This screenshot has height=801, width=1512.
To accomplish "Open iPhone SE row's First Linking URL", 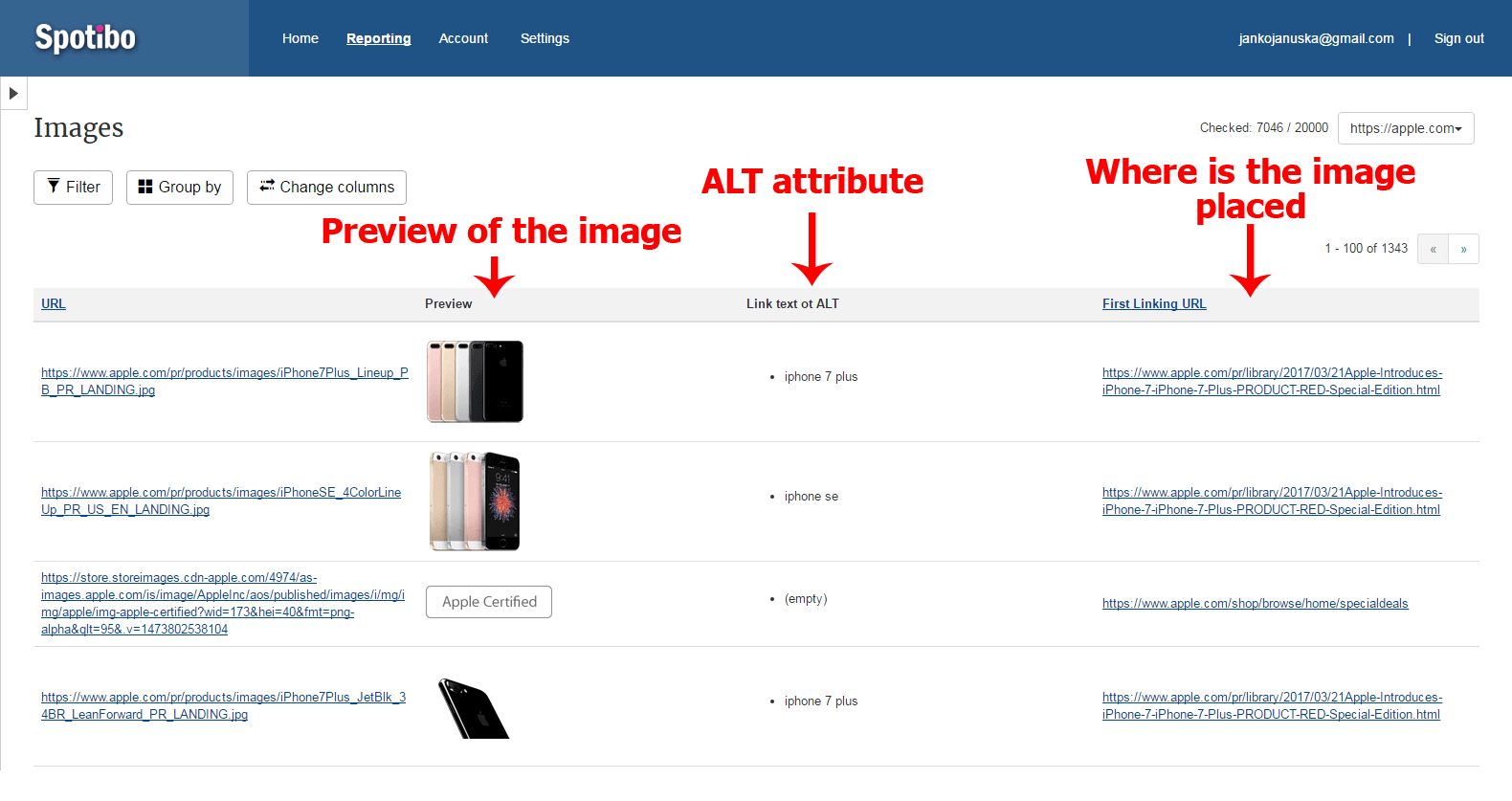I will (x=1272, y=501).
